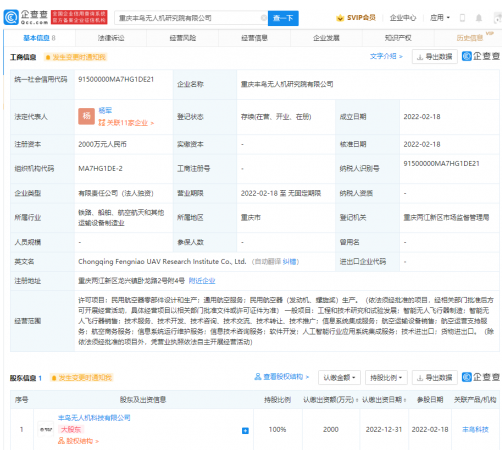Select the 杨 avatar of the legal representative
The height and width of the screenshot is (466, 504).
(x=87, y=116)
